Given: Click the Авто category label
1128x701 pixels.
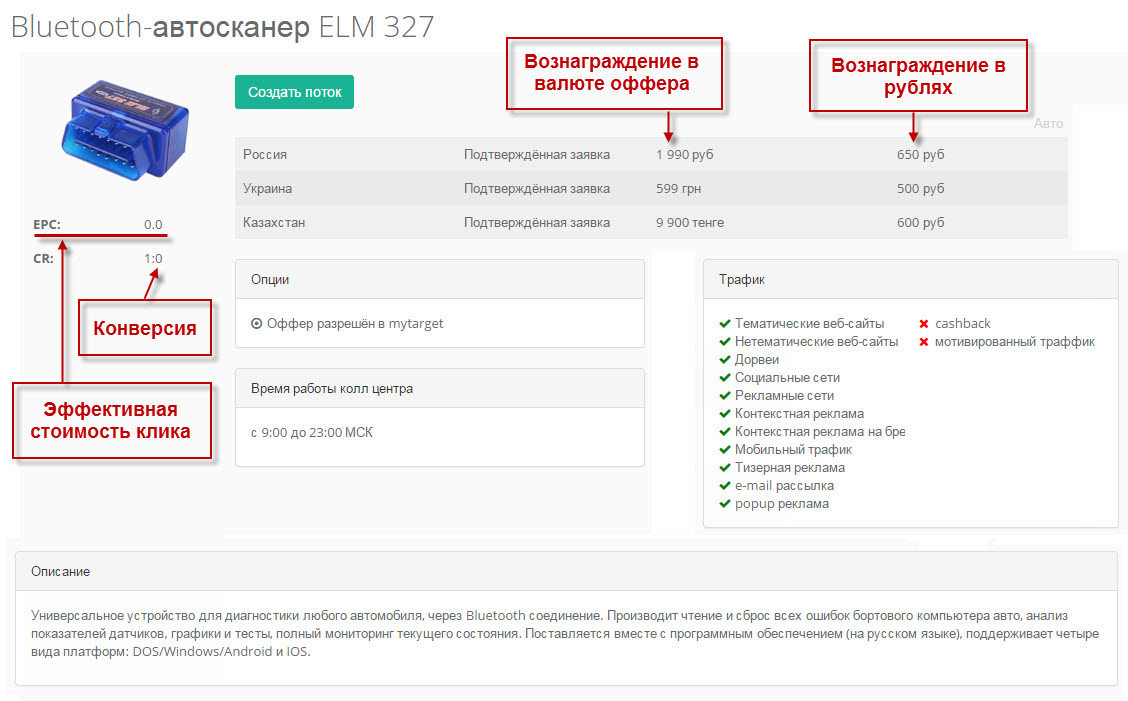Looking at the screenshot, I should click(1048, 124).
